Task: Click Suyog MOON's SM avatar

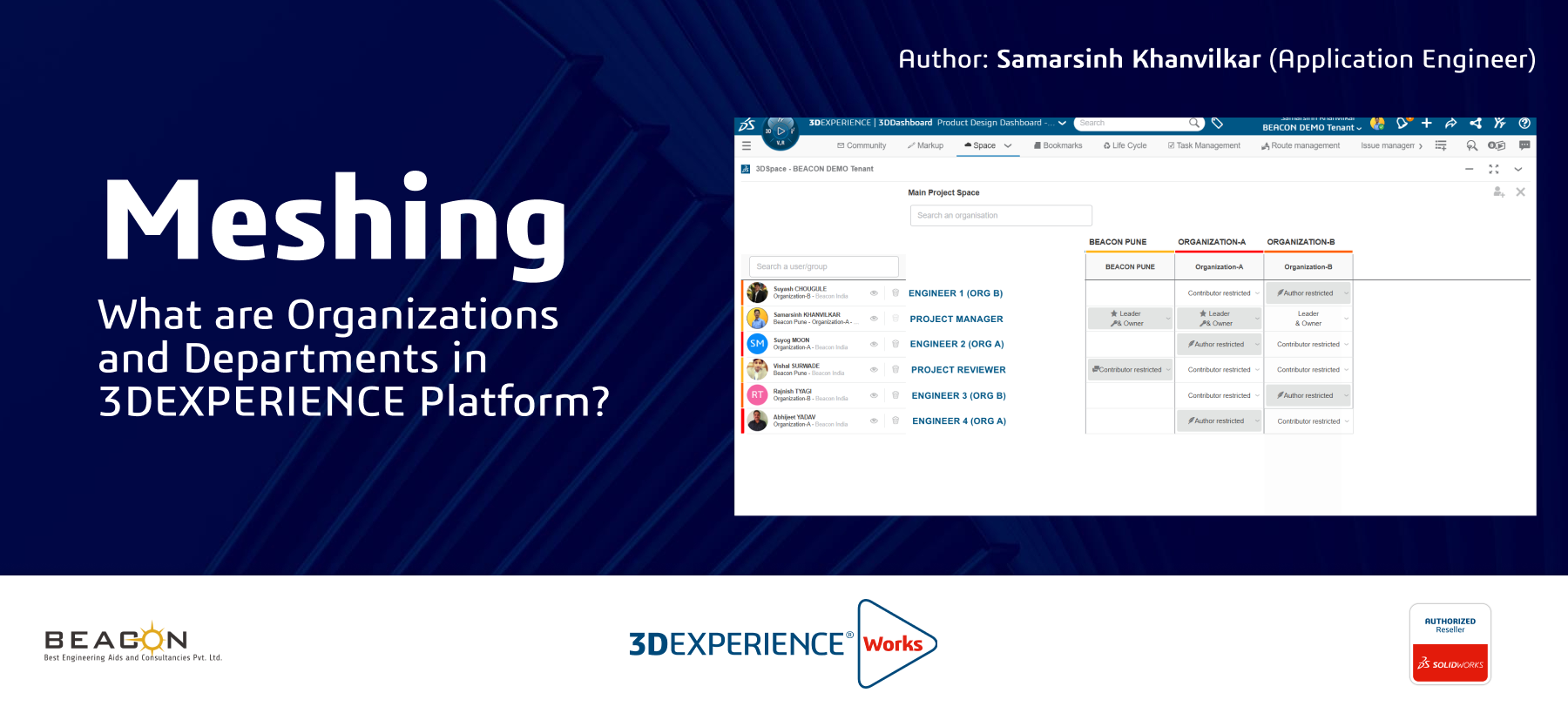Action: click(x=758, y=344)
